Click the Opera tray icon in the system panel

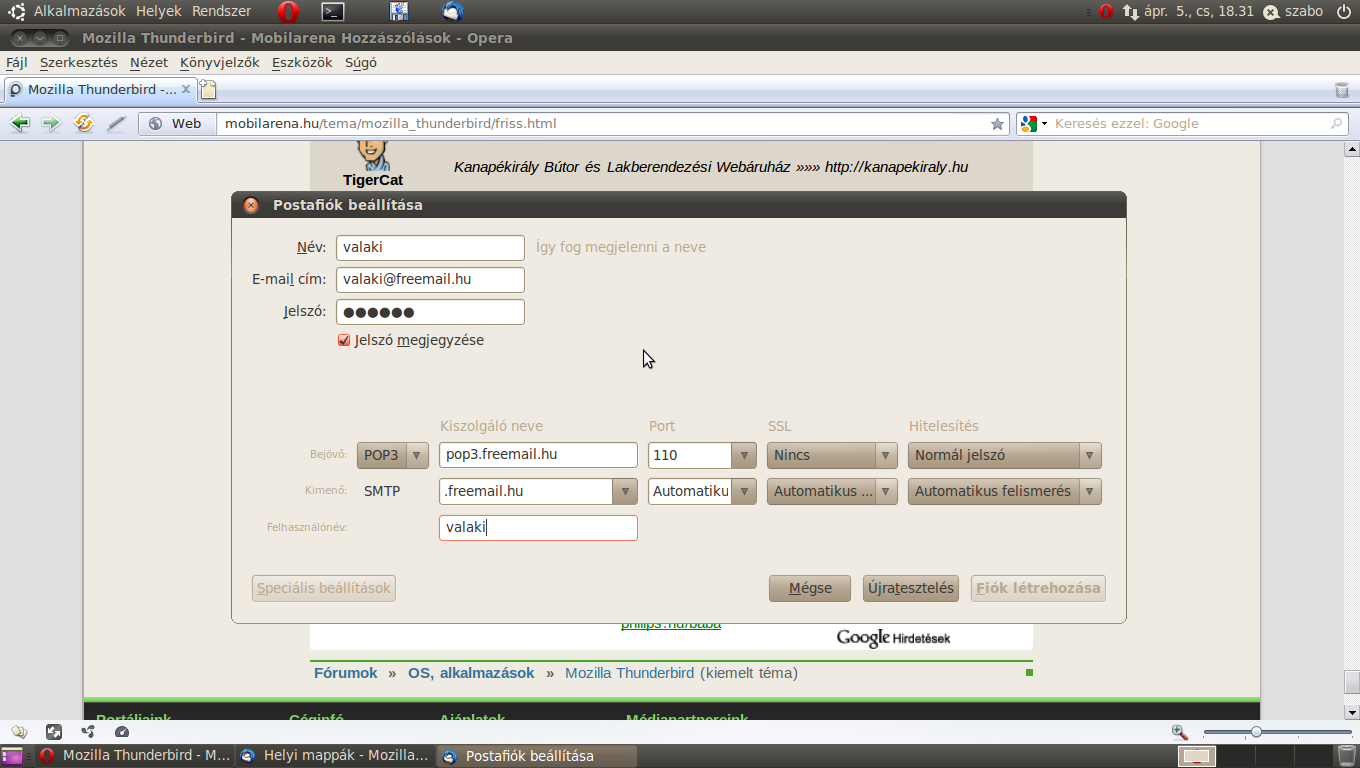point(1106,12)
